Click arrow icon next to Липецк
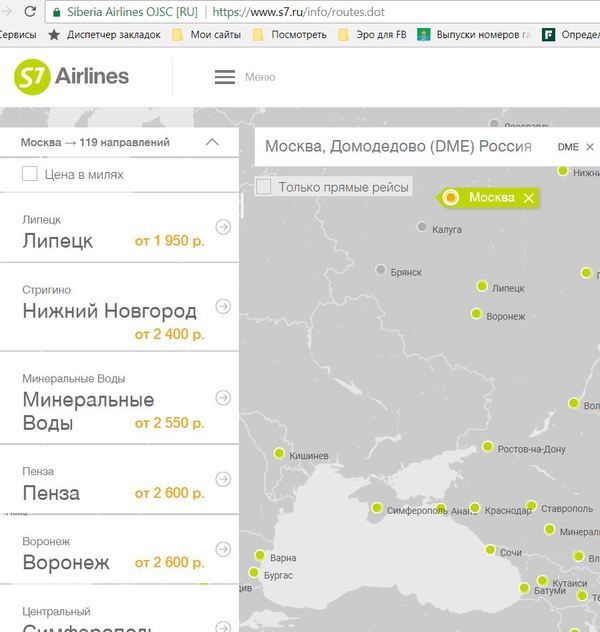Screen dimensions: 600x632 [x=223, y=227]
